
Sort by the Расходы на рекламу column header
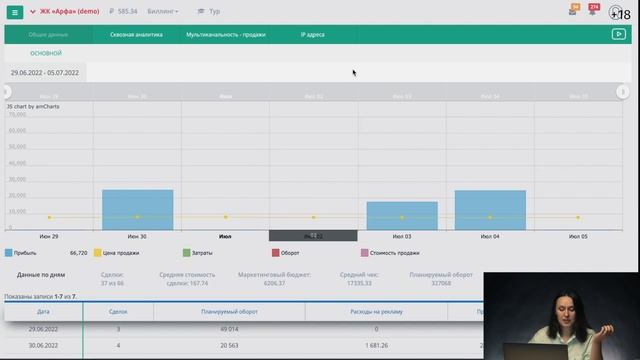click(x=376, y=311)
